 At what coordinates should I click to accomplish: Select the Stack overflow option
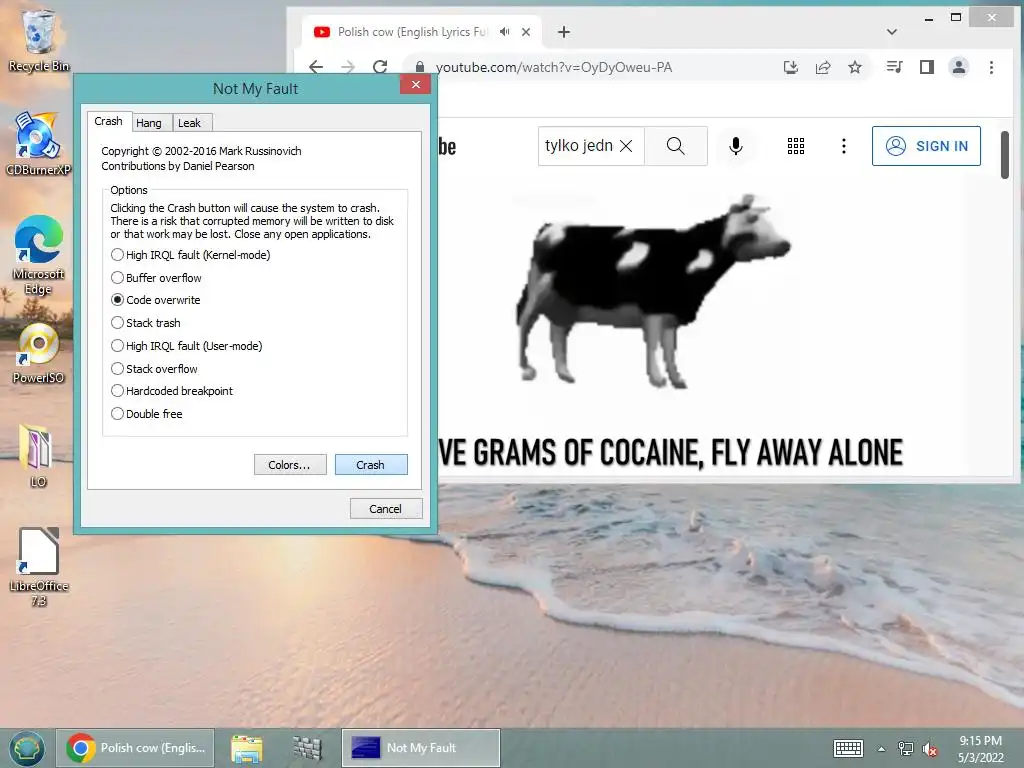click(x=154, y=368)
